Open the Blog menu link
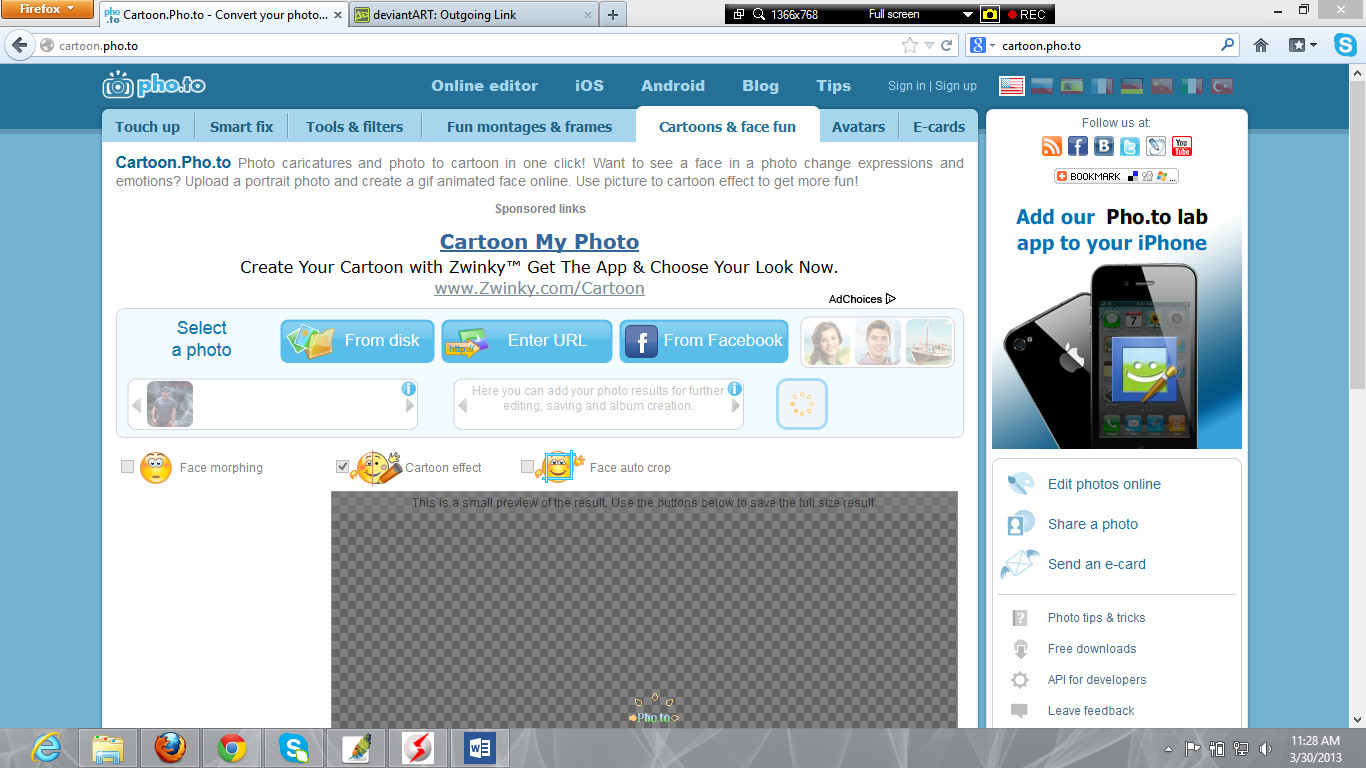Viewport: 1366px width, 768px height. pyautogui.click(x=760, y=86)
